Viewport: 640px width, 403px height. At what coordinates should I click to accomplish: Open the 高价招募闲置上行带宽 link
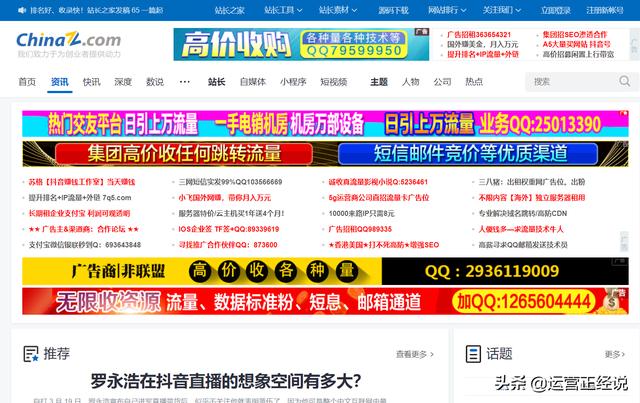point(578,54)
